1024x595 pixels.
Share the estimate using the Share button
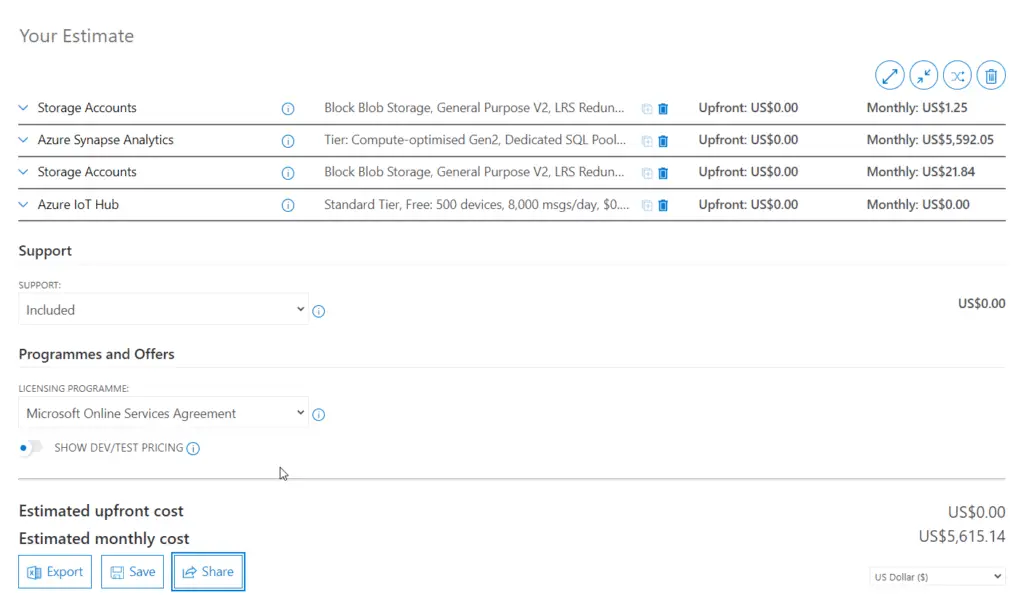point(208,571)
